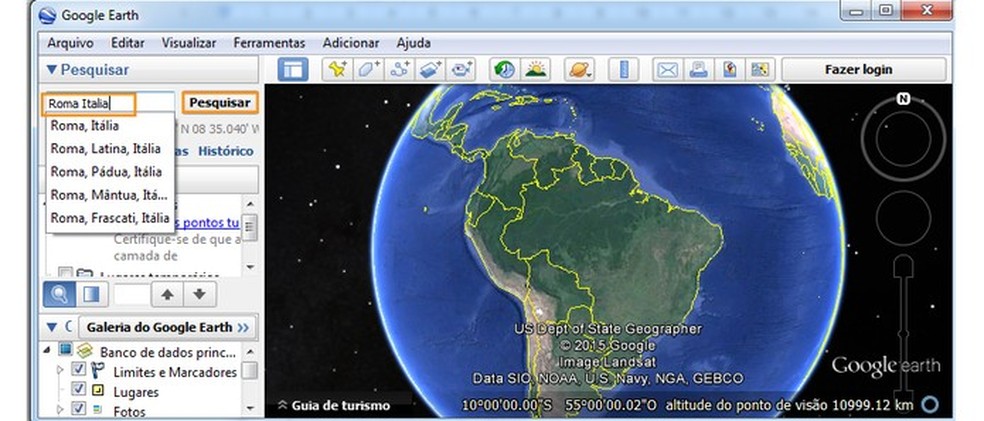This screenshot has height=421, width=984.
Task: Uncheck the Lugares layer checkbox
Action: [x=78, y=389]
